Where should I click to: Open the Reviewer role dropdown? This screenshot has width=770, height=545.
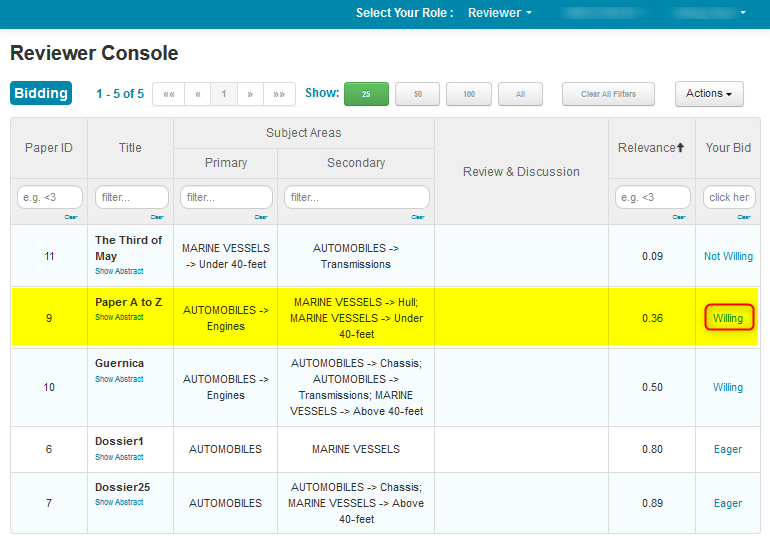[x=500, y=13]
